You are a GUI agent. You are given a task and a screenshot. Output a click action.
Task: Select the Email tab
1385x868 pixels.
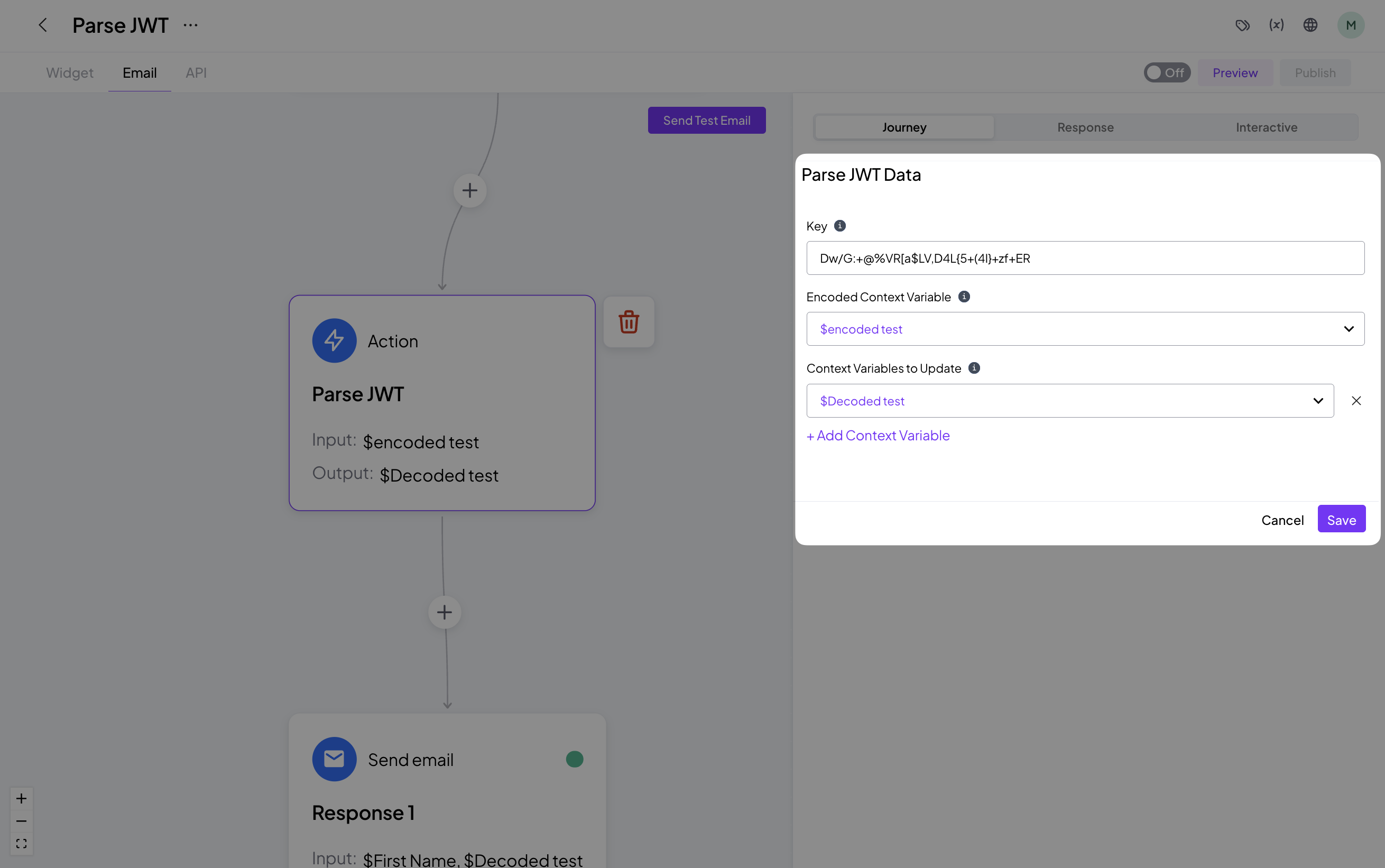click(140, 73)
